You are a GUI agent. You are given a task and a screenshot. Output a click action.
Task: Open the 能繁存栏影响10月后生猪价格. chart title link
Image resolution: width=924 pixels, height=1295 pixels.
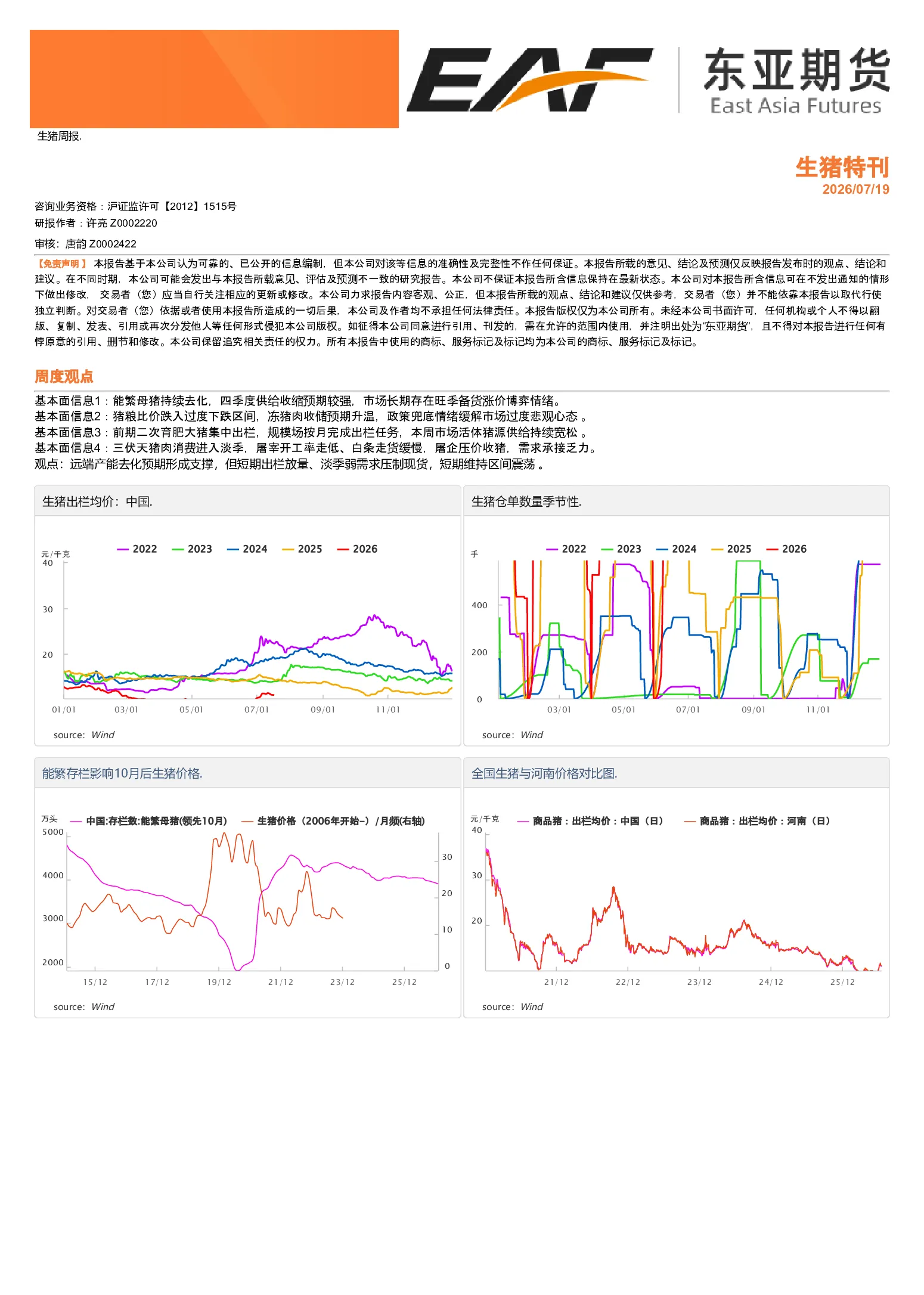[x=122, y=773]
